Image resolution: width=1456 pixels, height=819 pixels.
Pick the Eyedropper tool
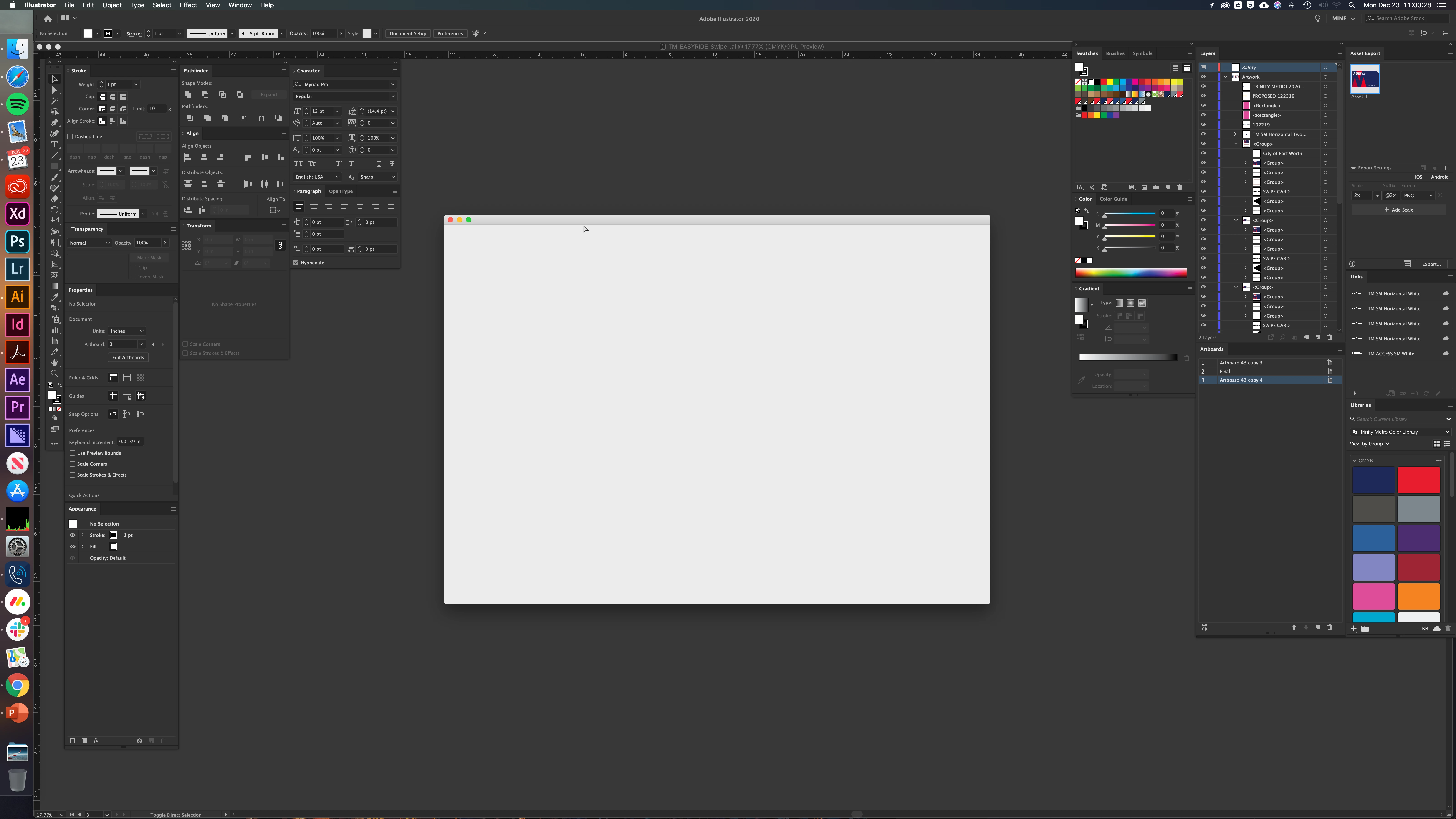coord(55,297)
